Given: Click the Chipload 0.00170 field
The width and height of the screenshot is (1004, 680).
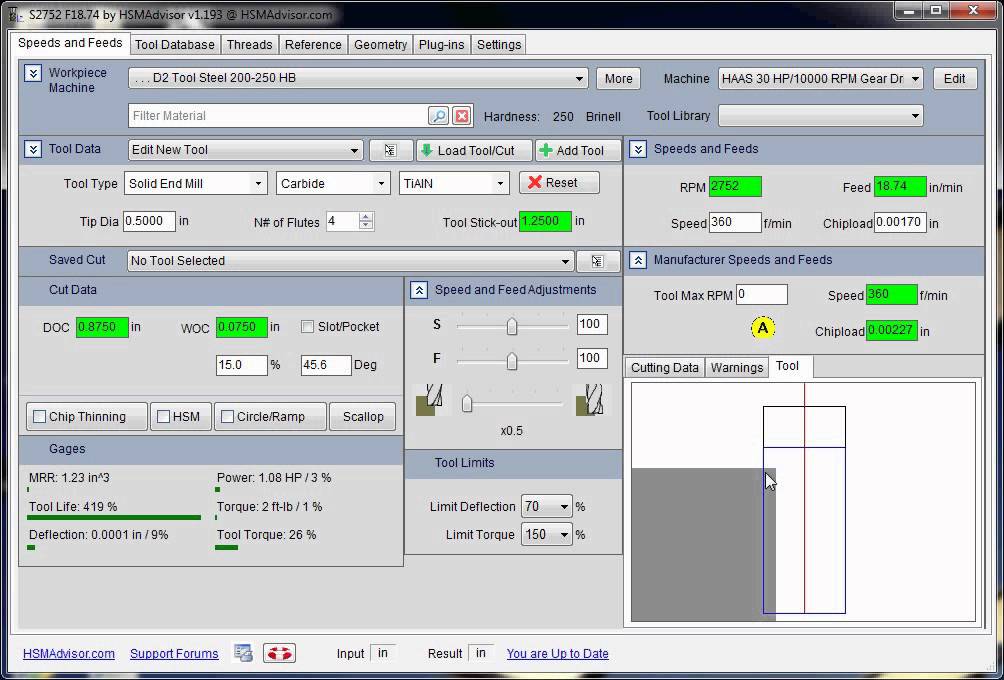Looking at the screenshot, I should pos(900,223).
